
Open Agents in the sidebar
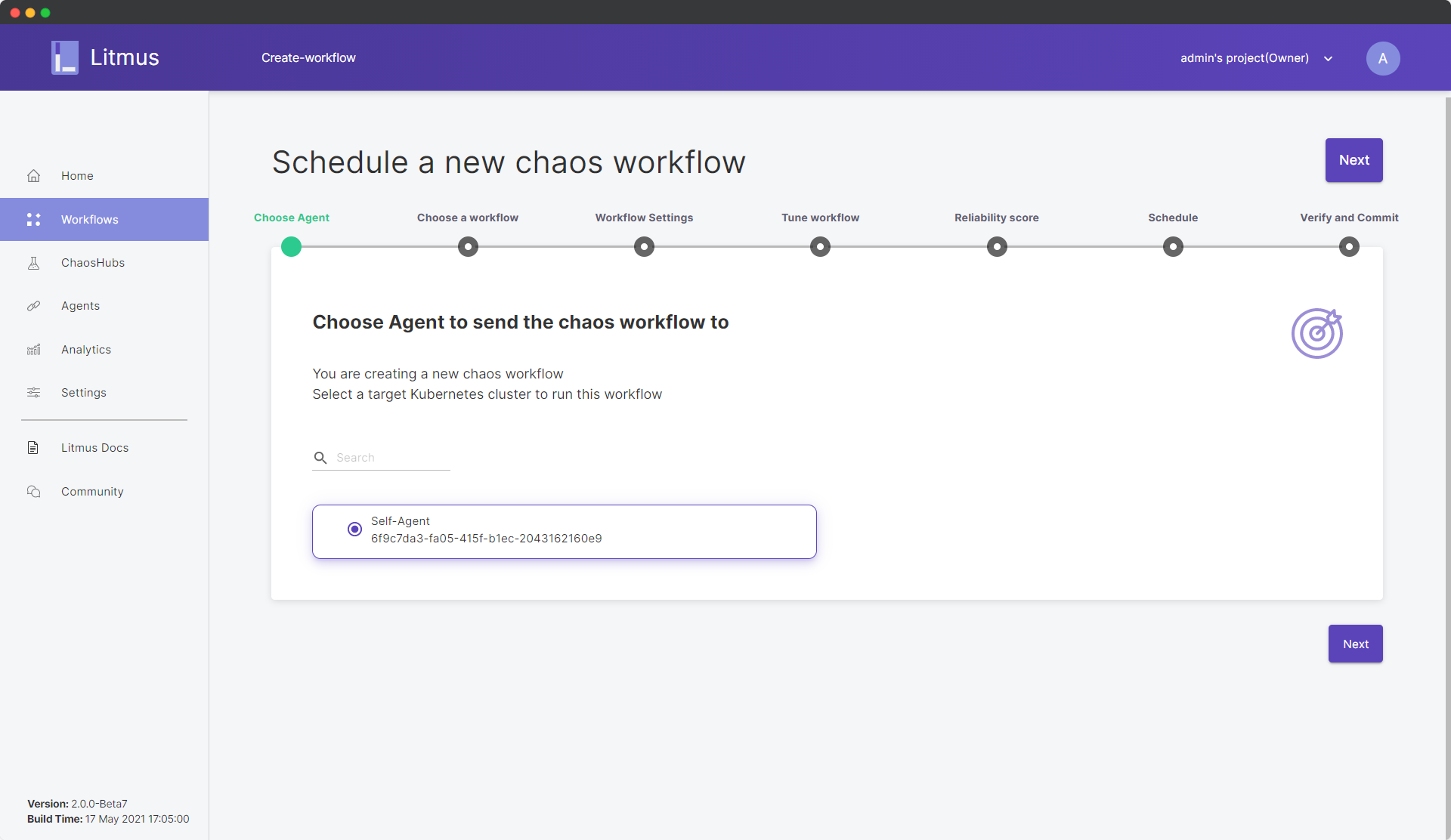[104, 306]
